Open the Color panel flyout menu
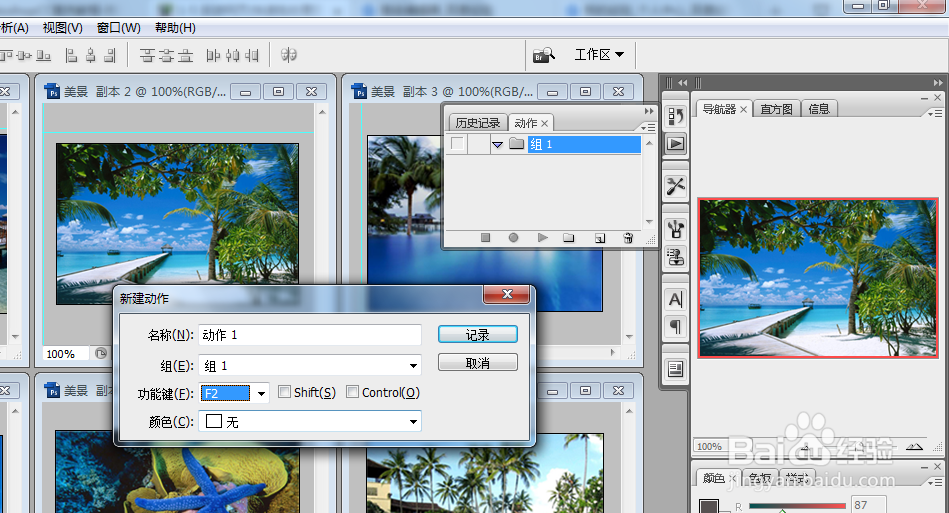 click(x=935, y=482)
